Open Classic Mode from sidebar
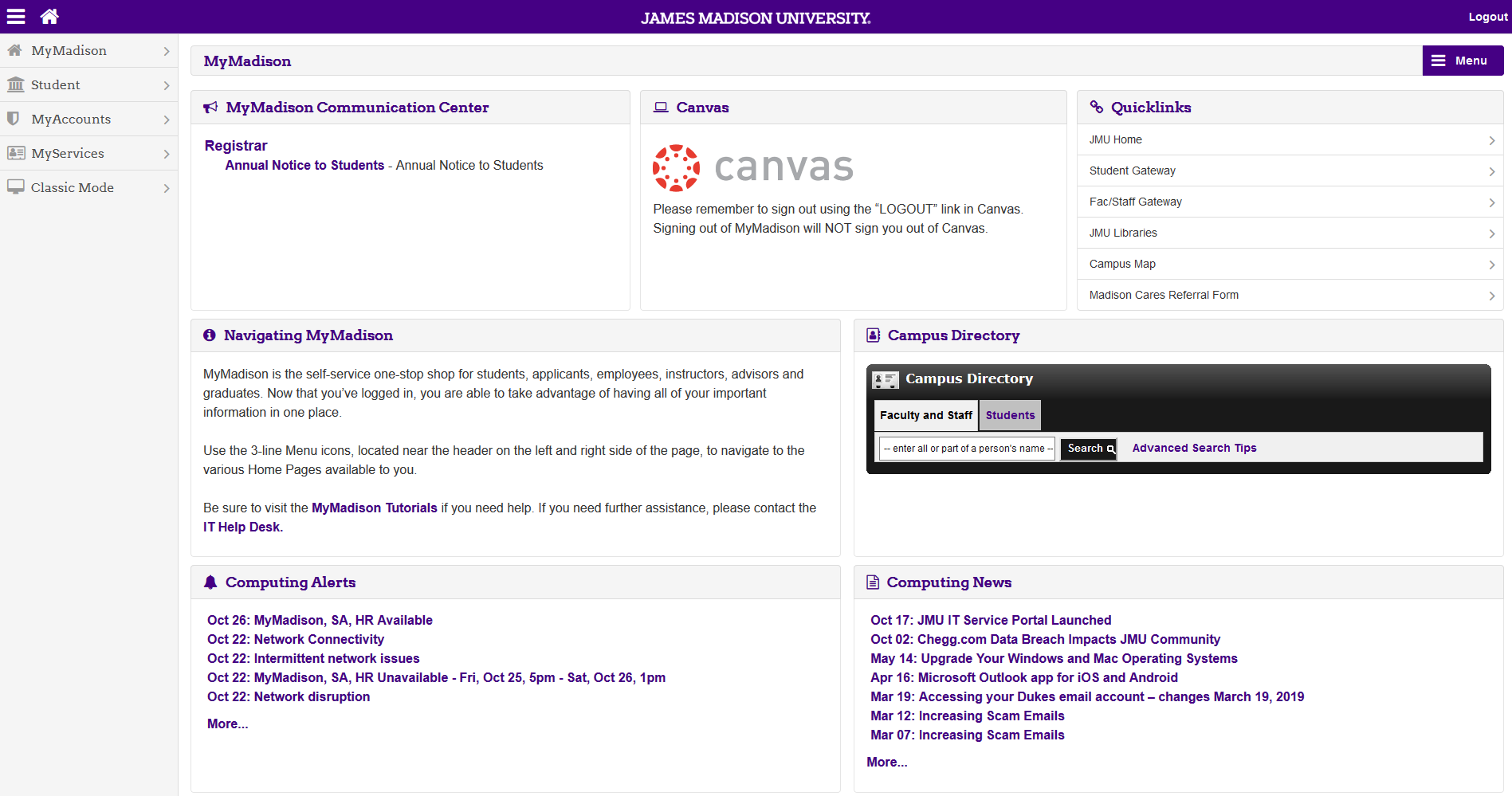The image size is (1512, 796). click(88, 187)
